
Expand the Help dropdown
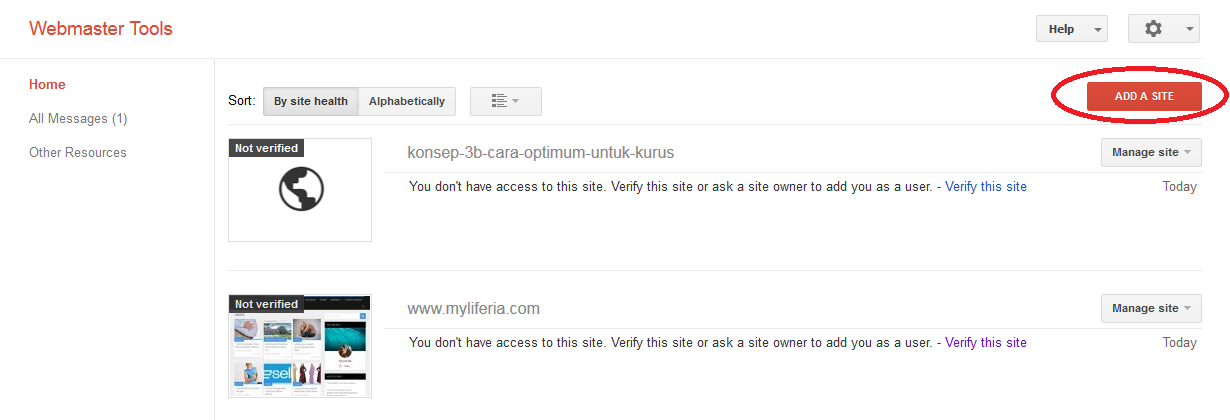[x=1071, y=29]
